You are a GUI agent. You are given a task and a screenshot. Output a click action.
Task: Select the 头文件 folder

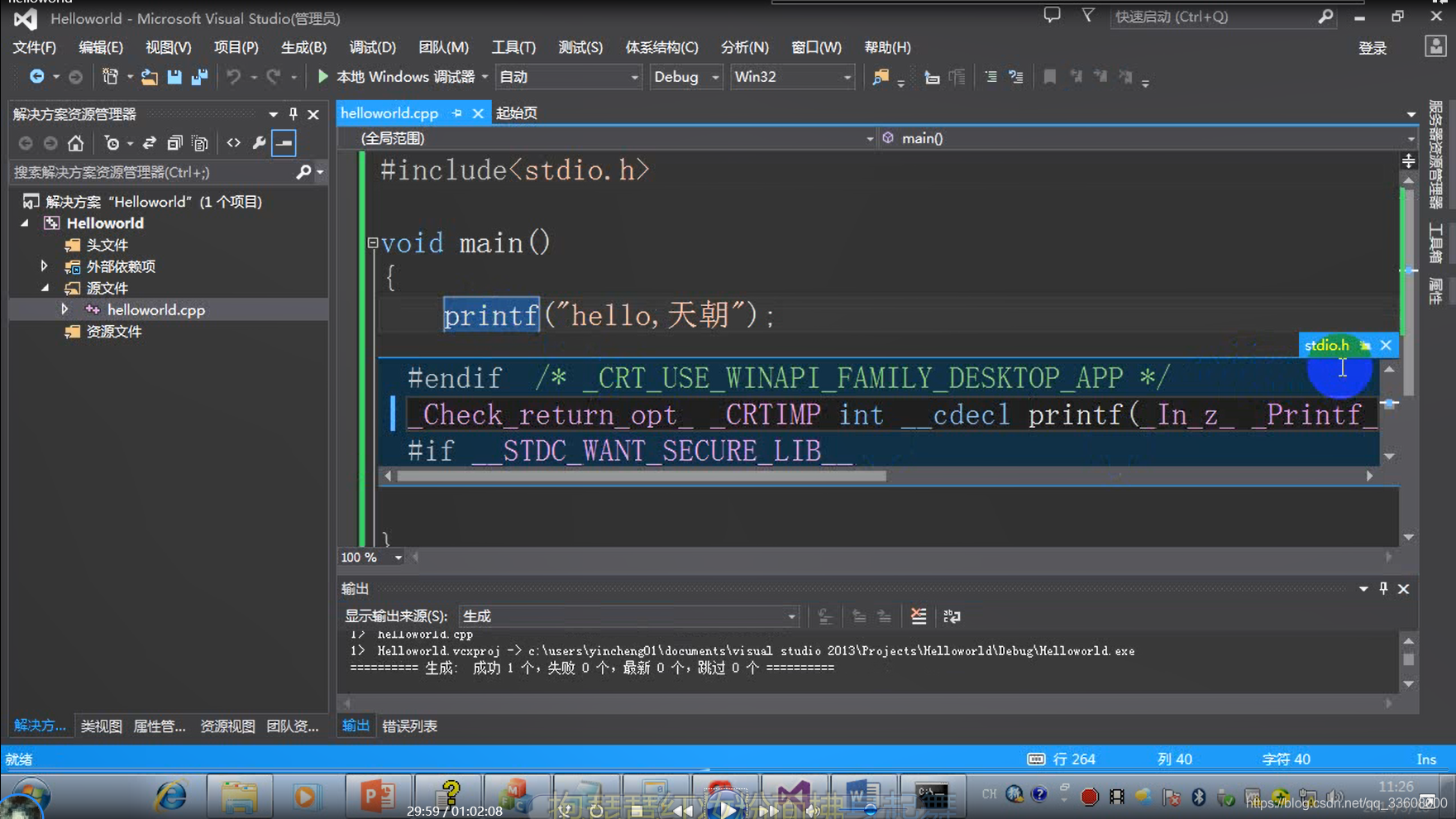(107, 245)
